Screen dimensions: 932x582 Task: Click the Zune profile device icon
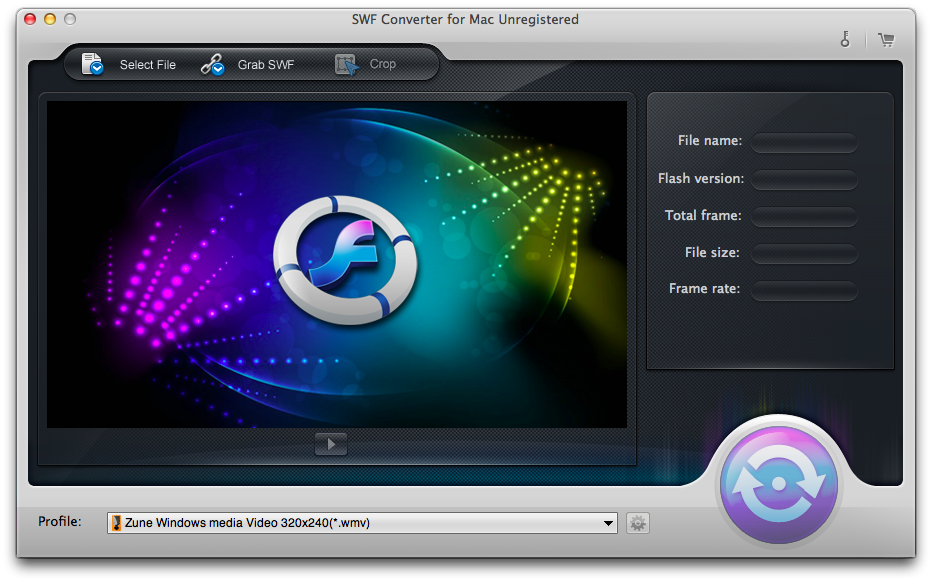coord(116,523)
